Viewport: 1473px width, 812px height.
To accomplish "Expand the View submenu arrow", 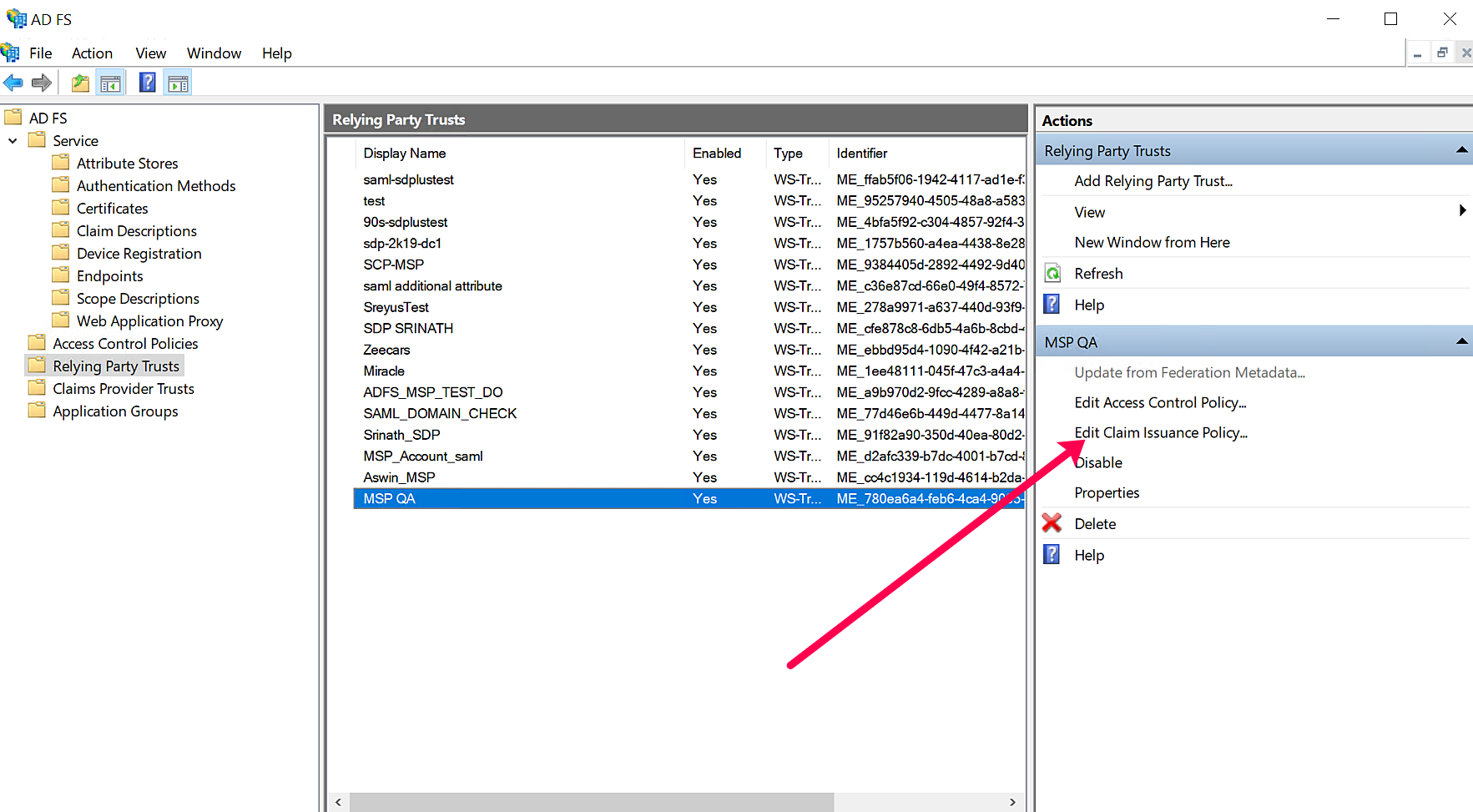I will click(x=1462, y=211).
